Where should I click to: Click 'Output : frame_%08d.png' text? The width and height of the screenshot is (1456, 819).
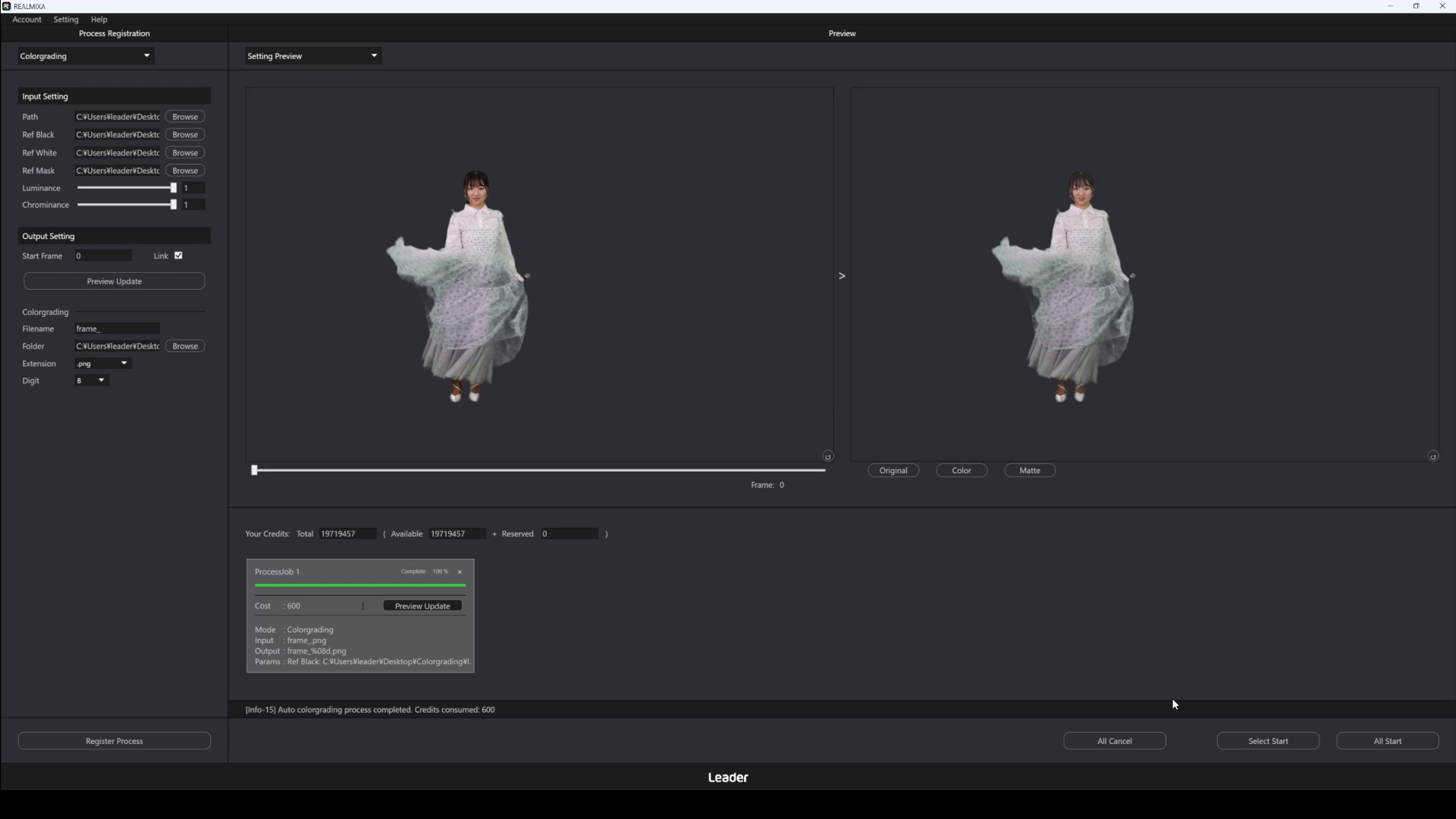coord(300,651)
